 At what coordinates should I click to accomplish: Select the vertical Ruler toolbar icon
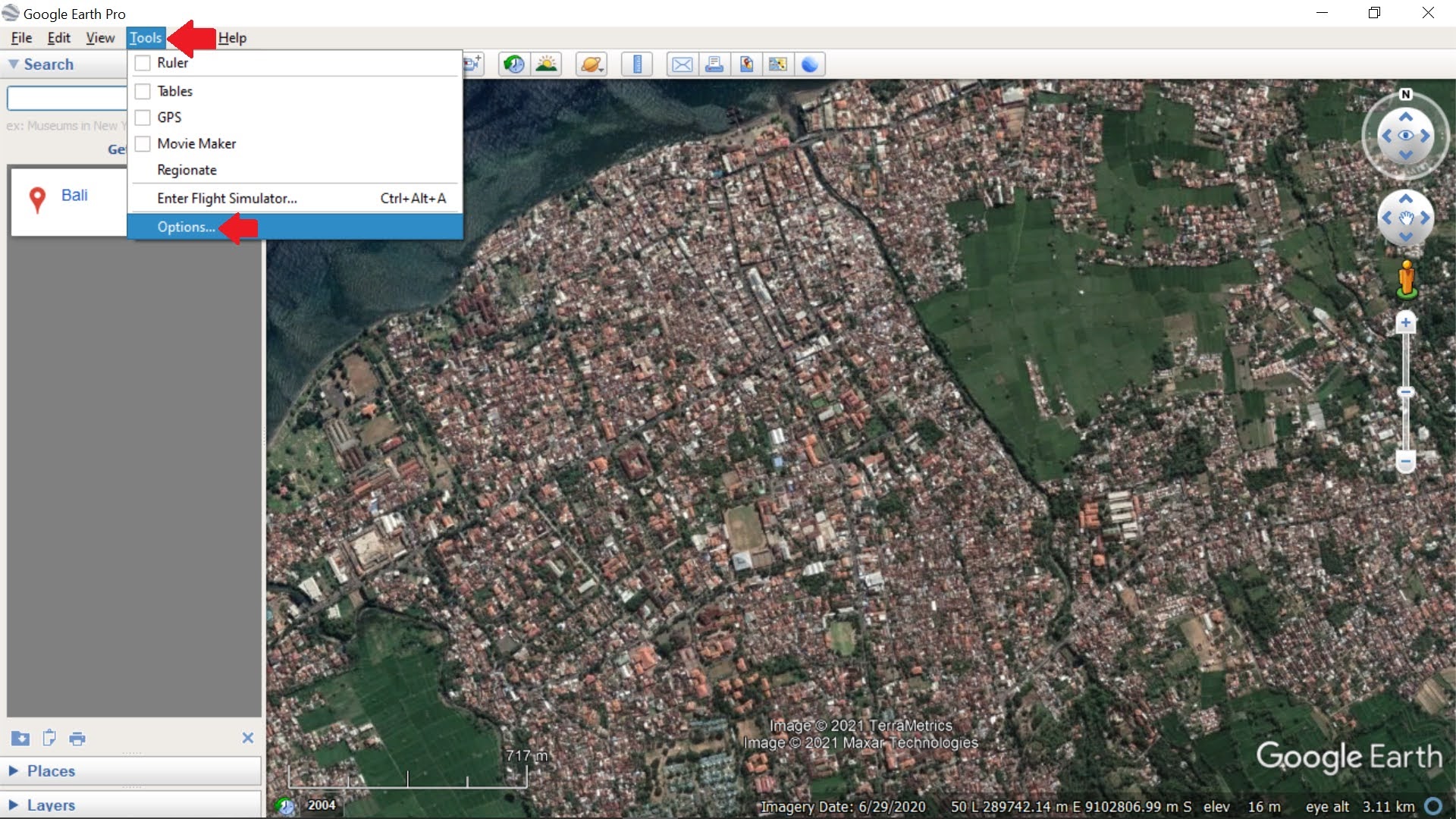click(x=637, y=64)
